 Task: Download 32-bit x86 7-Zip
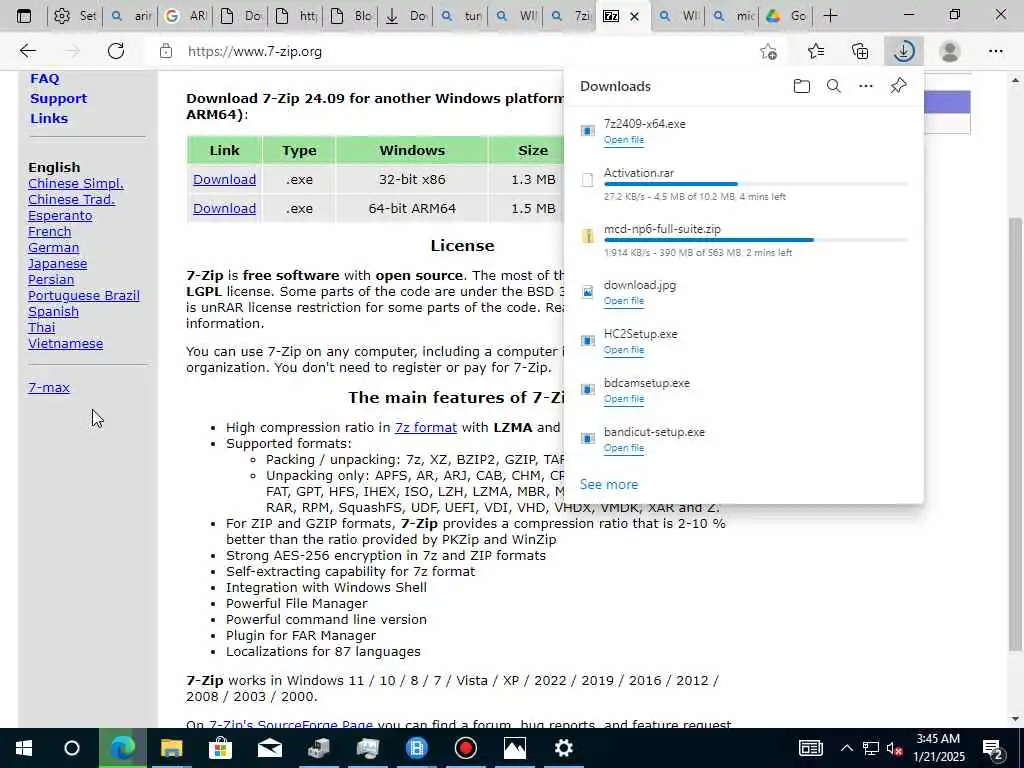(224, 180)
